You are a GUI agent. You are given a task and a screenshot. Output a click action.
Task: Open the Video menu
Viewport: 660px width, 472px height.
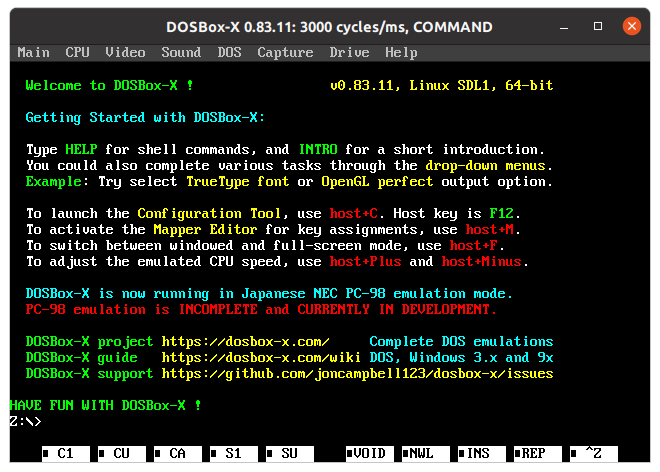pos(125,53)
